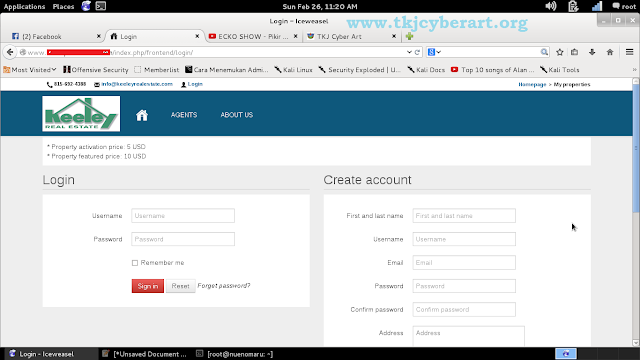Focus the First and last name field

464,216
